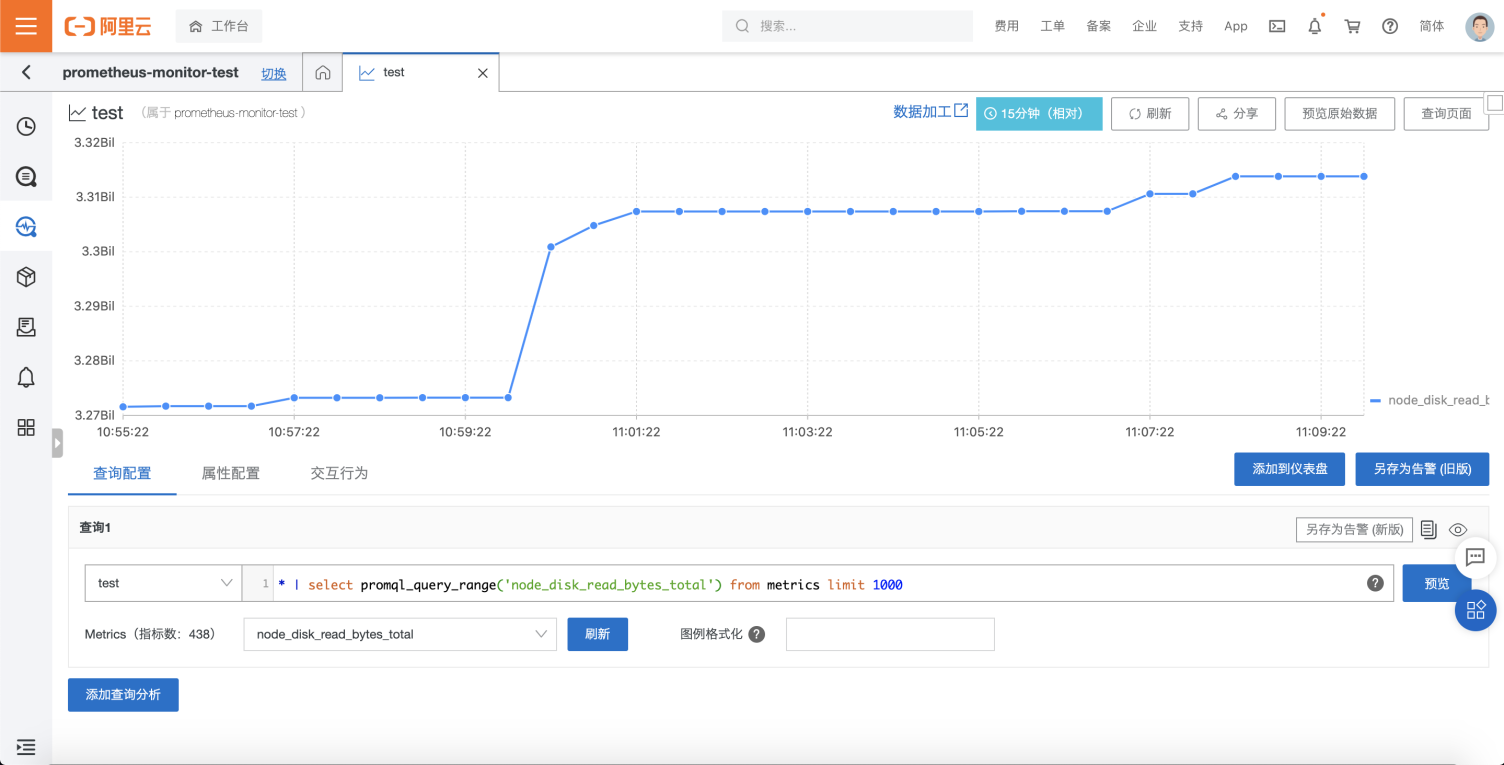
Task: Expand the sidebar with bottom menu icon
Action: pos(26,746)
